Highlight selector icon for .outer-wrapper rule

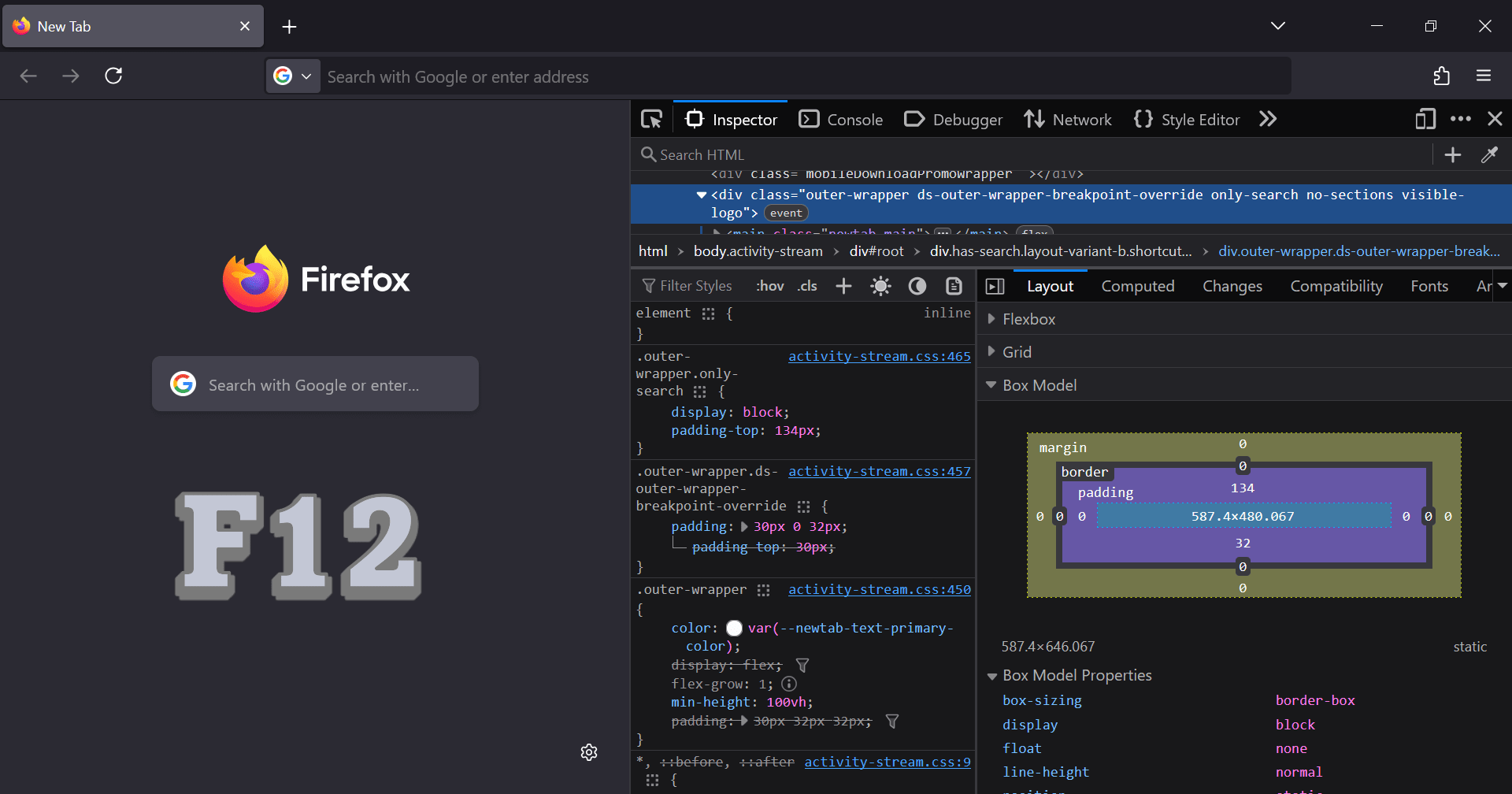tap(763, 590)
